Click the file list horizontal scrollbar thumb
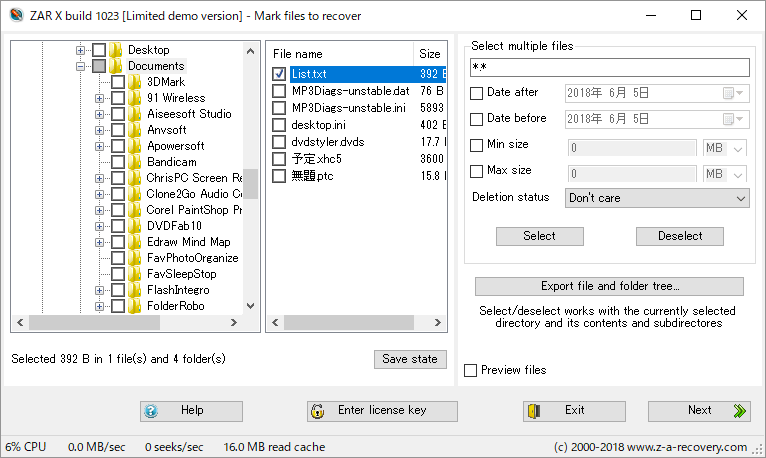766x458 pixels. [x=349, y=323]
